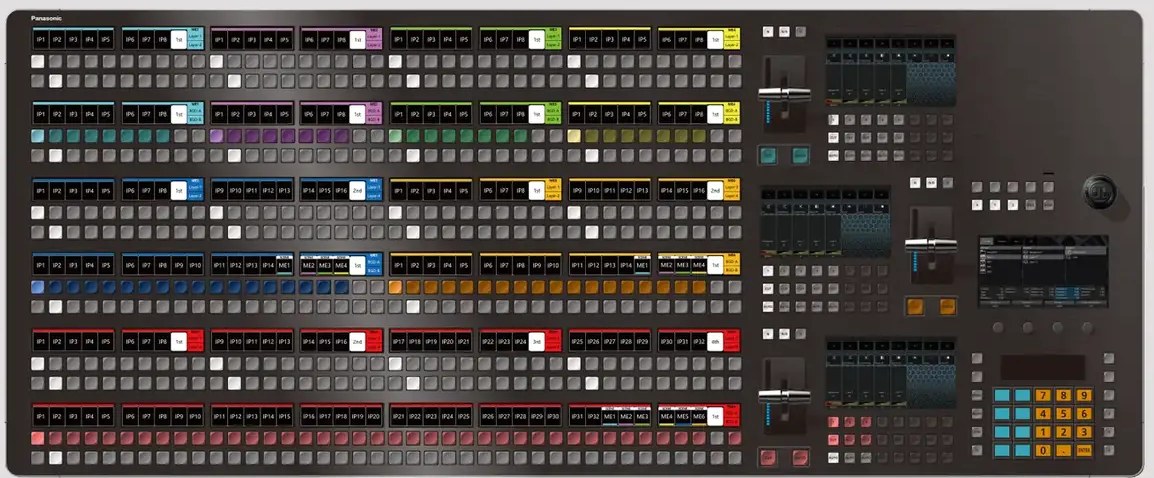This screenshot has width=1154, height=478.
Task: Tap the orange 1 key on the keypad
Action: coord(1043,432)
